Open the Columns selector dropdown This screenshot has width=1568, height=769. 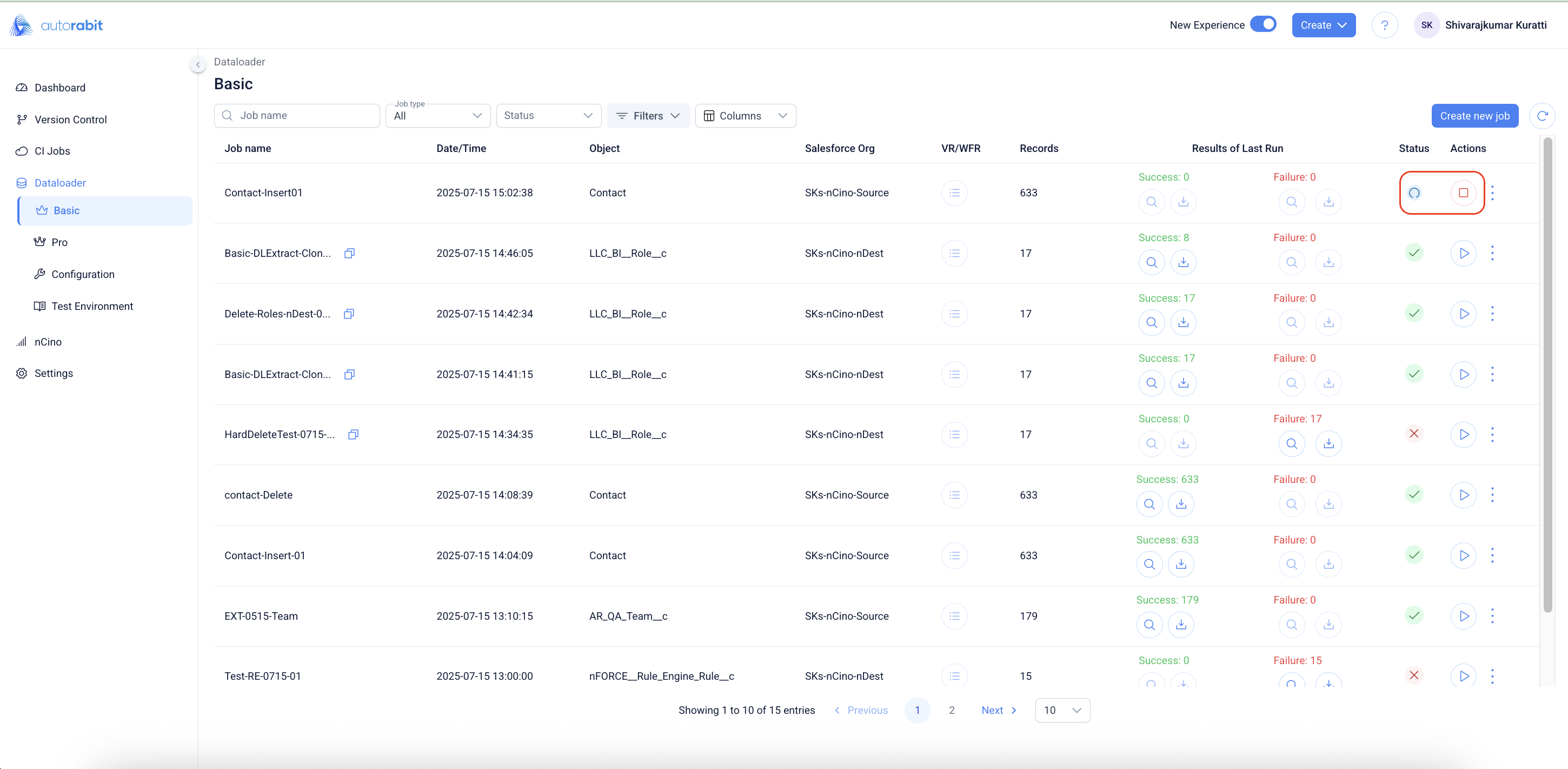coord(745,116)
